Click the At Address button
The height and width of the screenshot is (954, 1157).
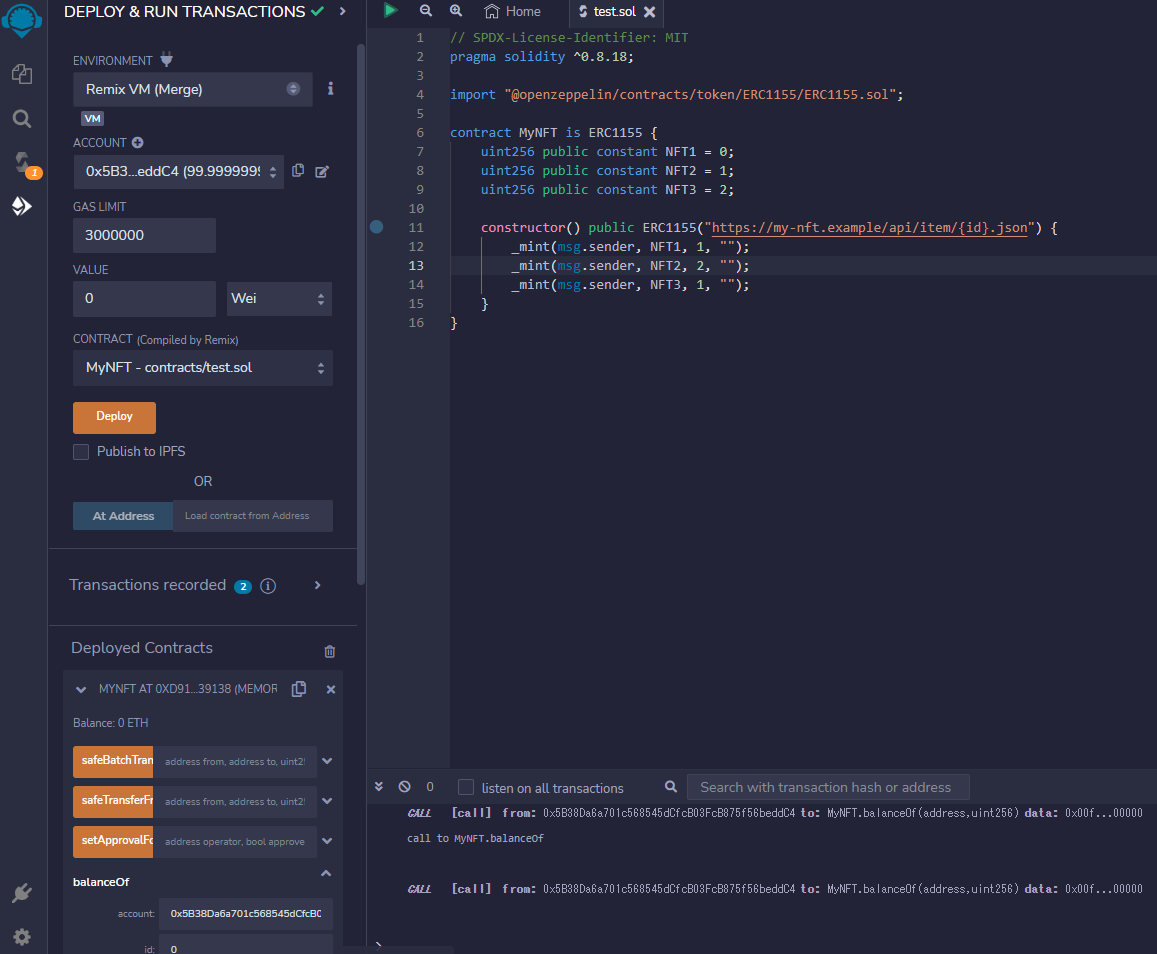coord(122,516)
